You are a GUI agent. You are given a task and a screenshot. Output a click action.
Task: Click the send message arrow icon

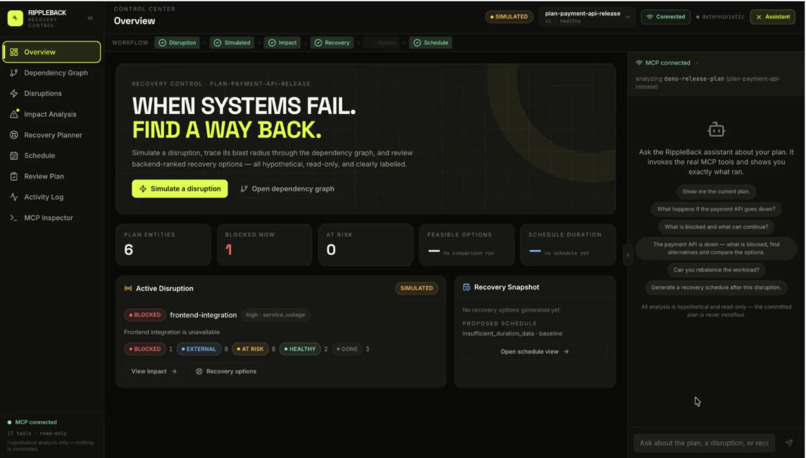click(x=789, y=443)
